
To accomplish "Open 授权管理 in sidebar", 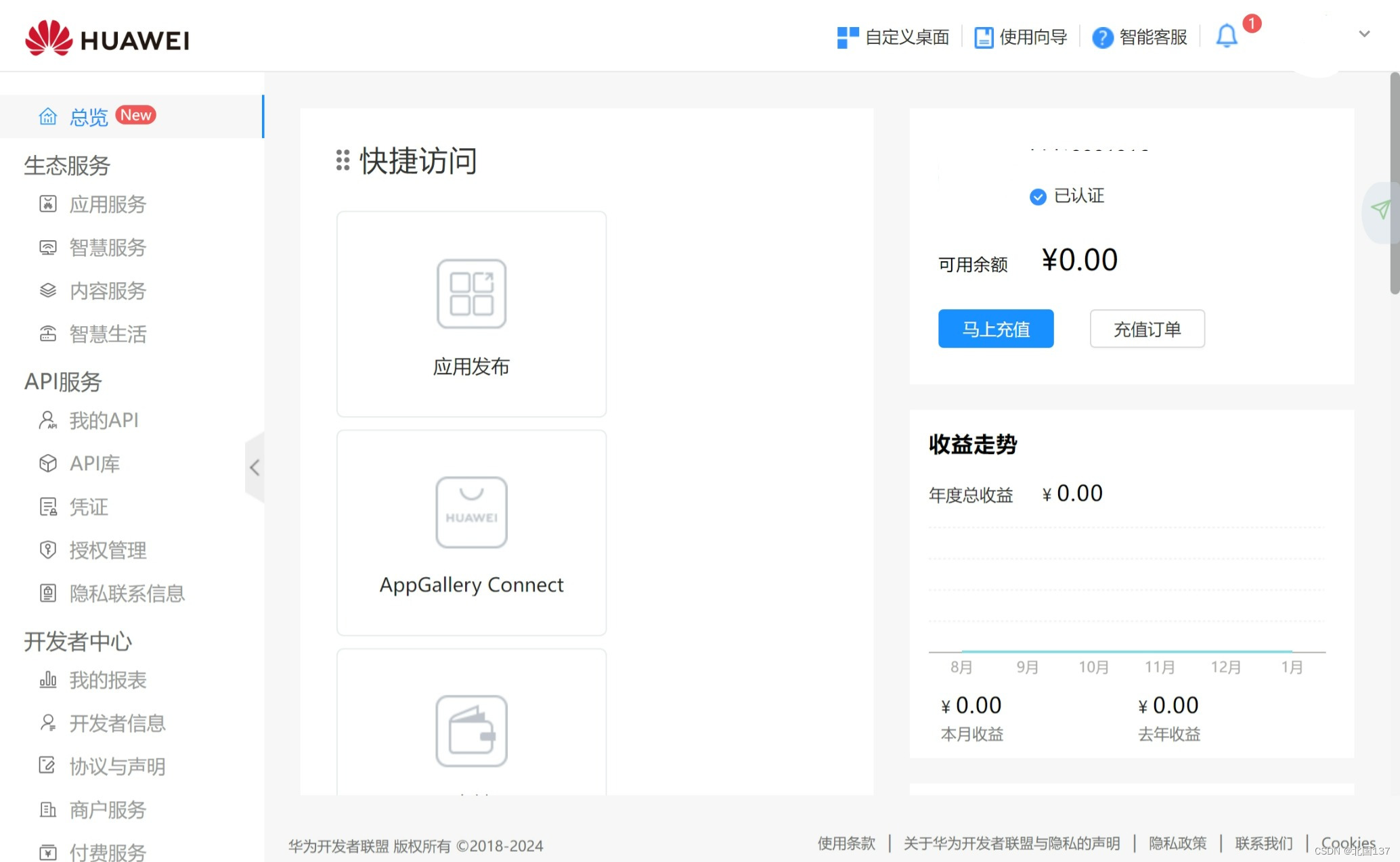I will point(108,550).
